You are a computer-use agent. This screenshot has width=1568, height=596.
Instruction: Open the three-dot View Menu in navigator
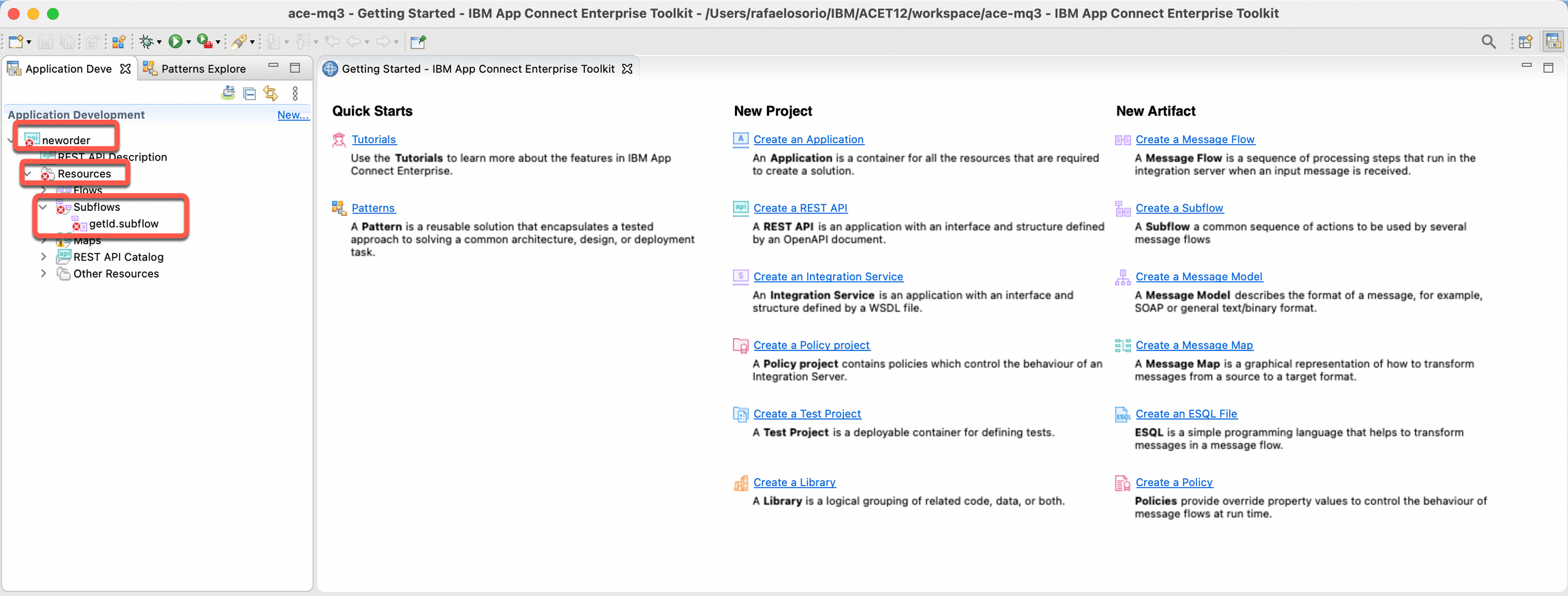tap(295, 94)
